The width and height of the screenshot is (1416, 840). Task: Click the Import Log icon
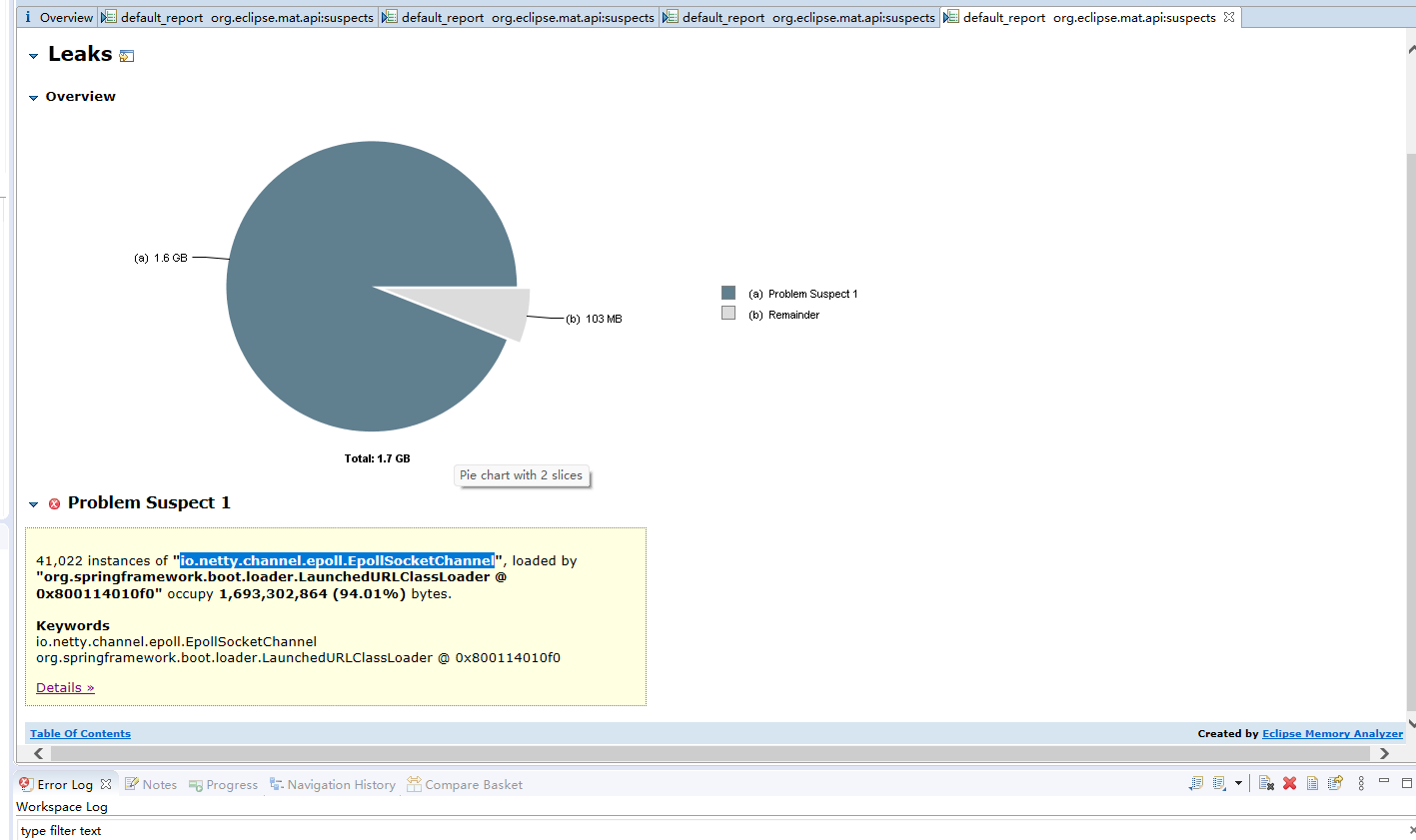(1219, 783)
